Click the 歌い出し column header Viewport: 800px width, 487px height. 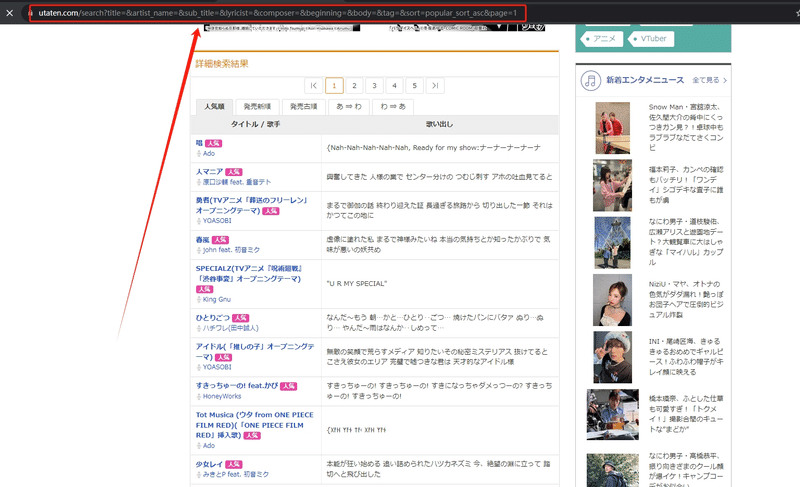tap(440, 124)
